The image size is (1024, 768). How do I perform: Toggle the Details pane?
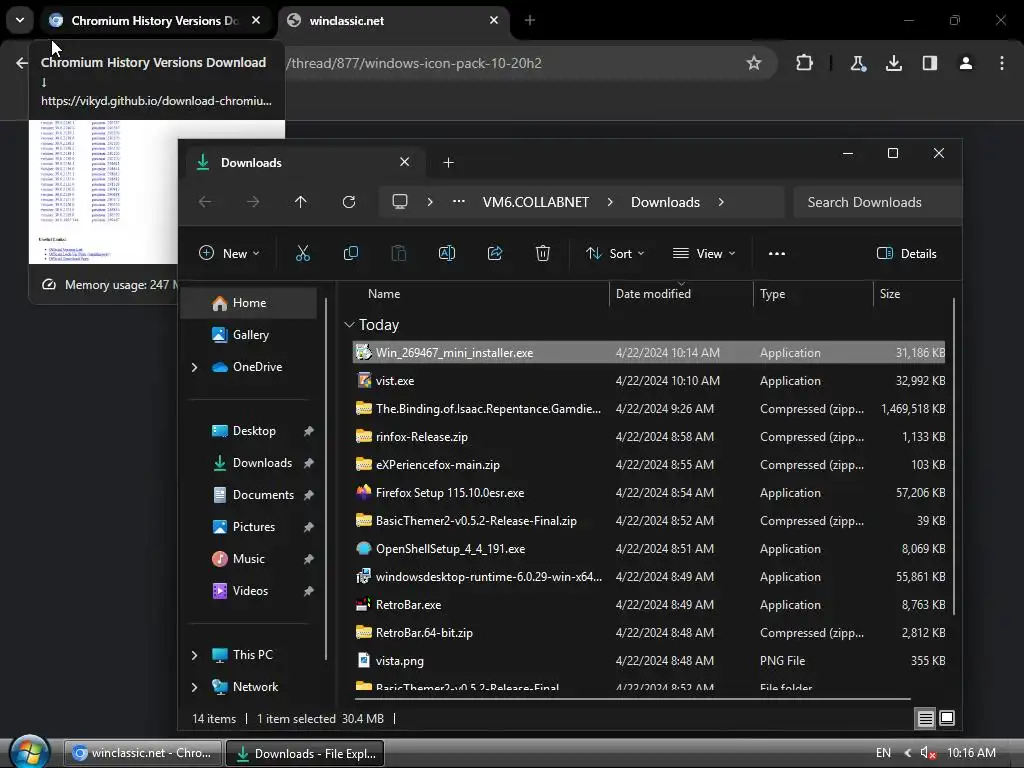click(x=906, y=253)
